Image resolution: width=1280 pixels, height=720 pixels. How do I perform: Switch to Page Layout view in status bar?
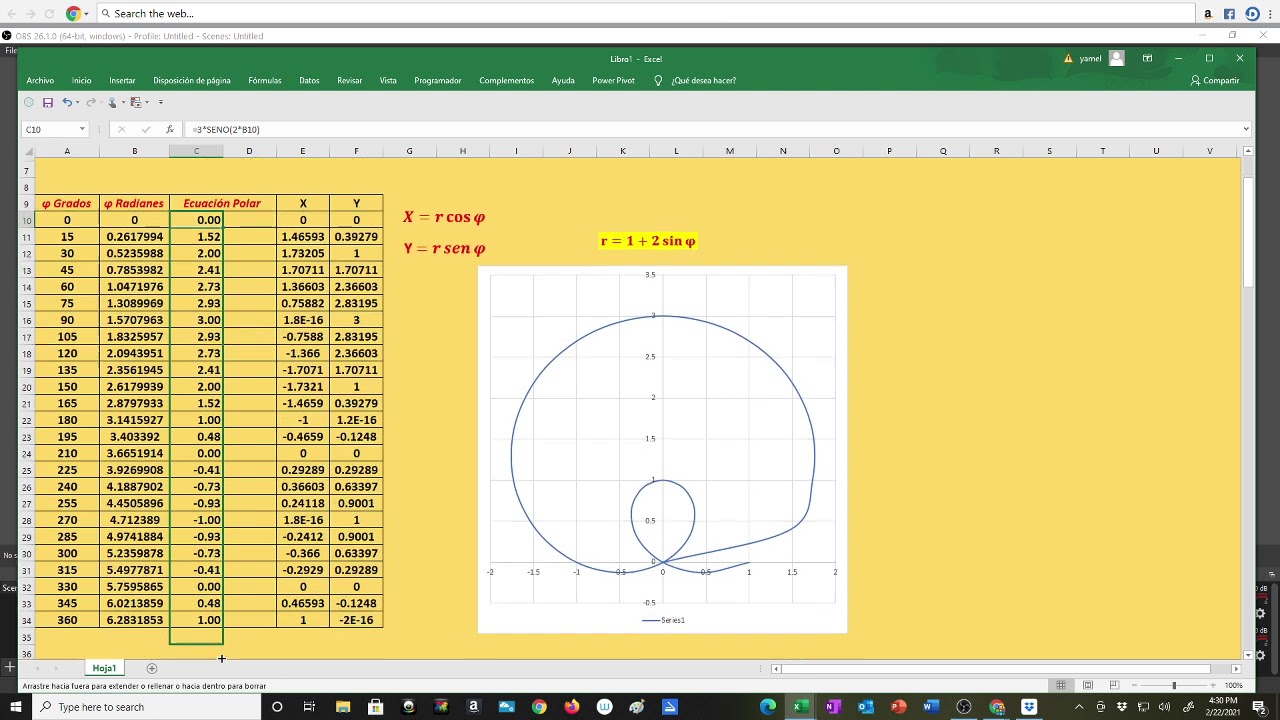tap(1087, 685)
